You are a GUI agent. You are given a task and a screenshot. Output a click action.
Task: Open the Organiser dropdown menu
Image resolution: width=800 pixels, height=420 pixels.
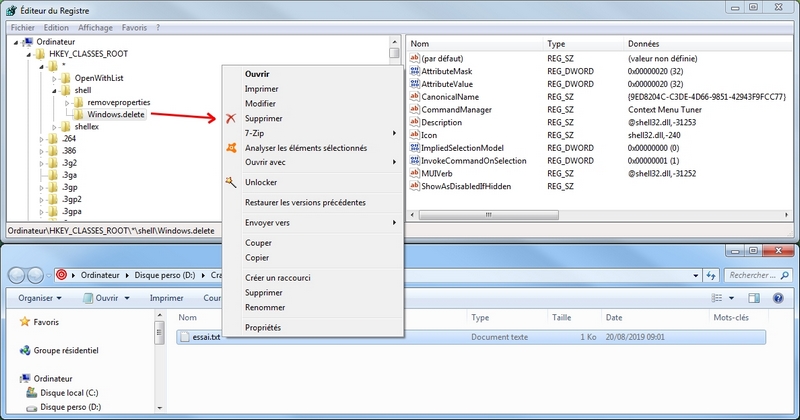pyautogui.click(x=39, y=298)
